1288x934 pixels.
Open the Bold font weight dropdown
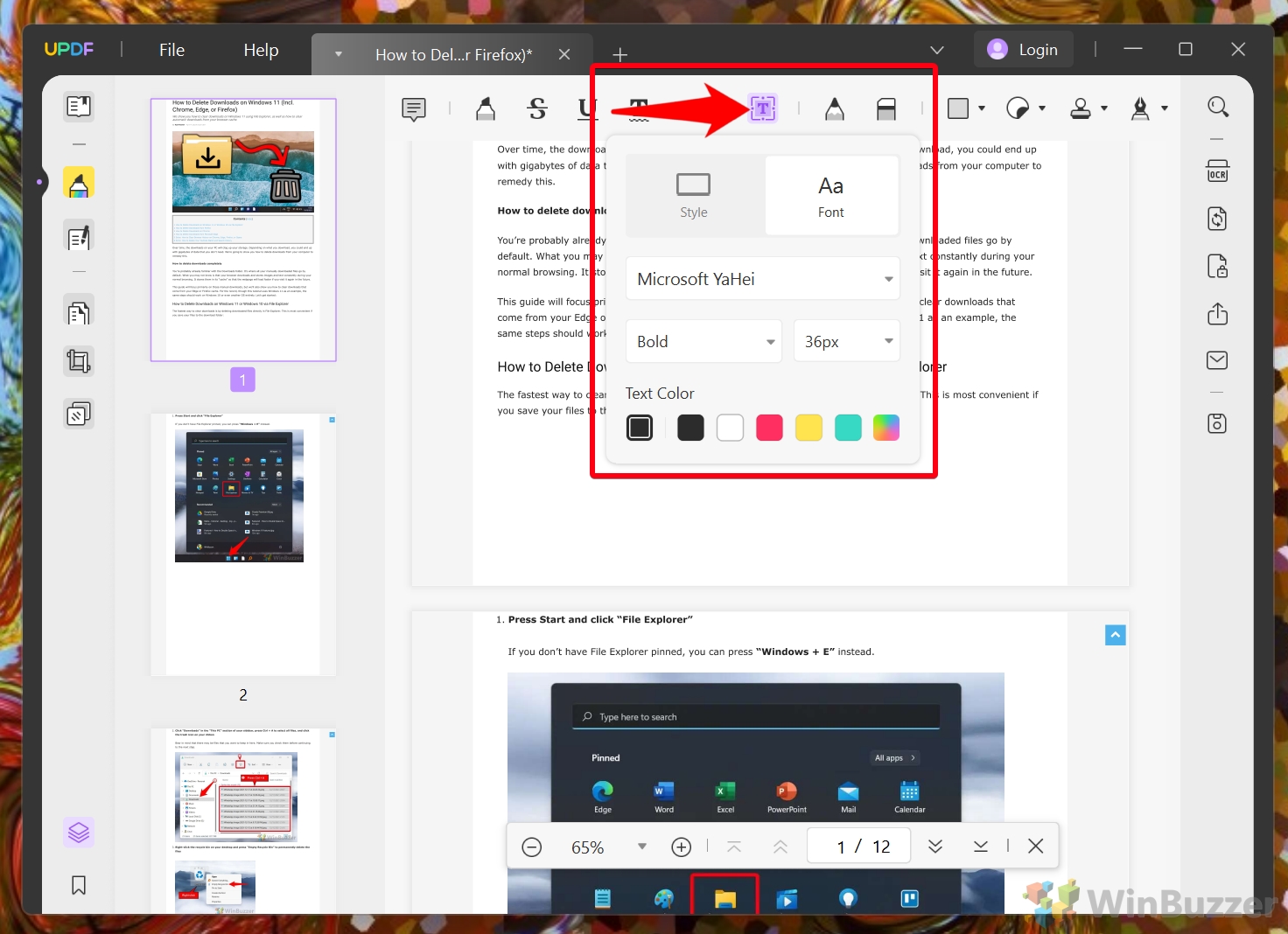coord(704,341)
